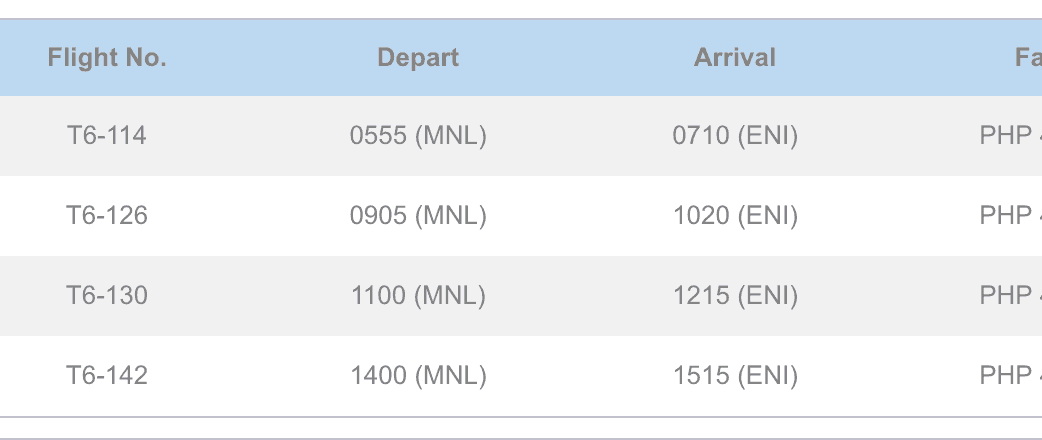This screenshot has width=1042, height=440.
Task: Click the Depart column header
Action: tap(418, 58)
